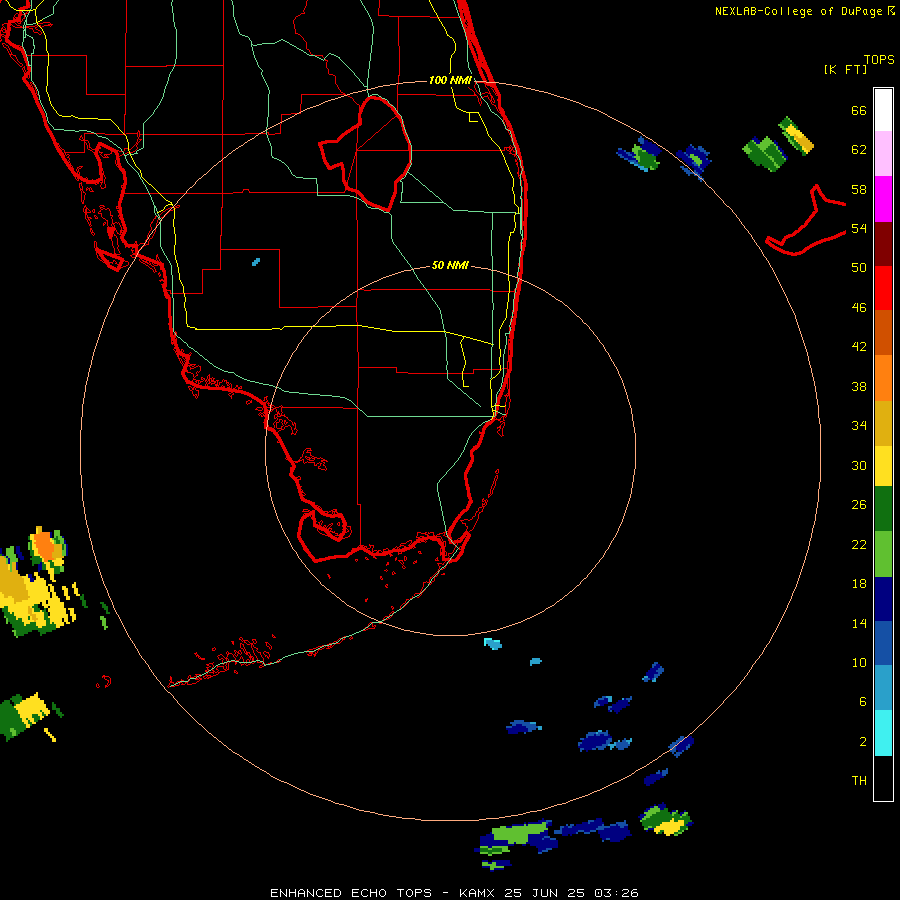
Task: Click the large light green echo along the bottom
Action: coord(520,832)
